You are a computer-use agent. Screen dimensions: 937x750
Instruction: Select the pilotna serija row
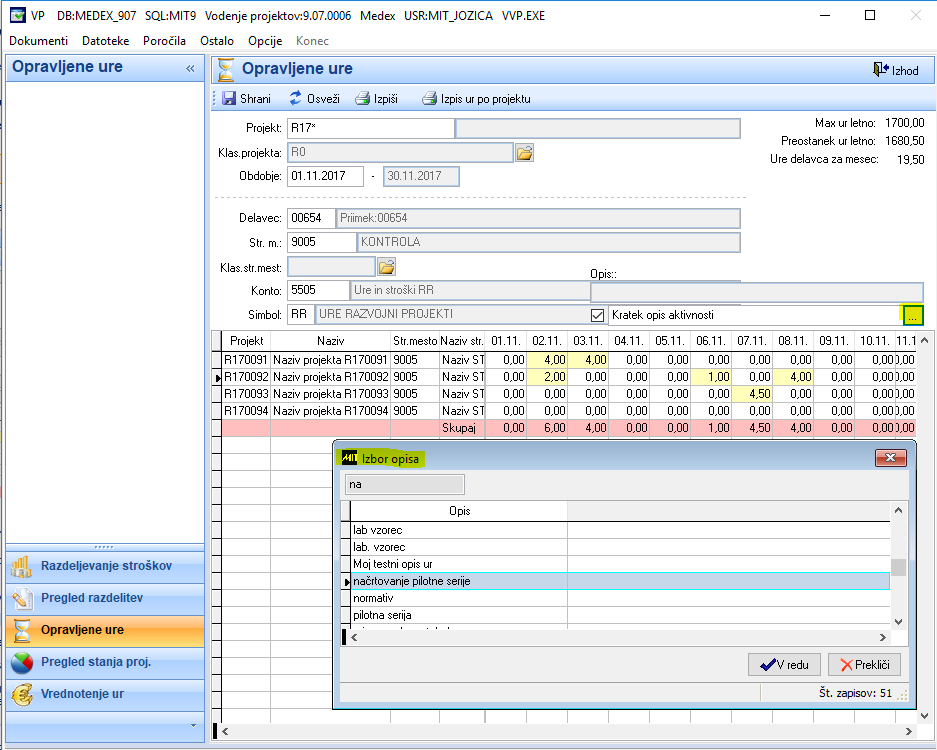pyautogui.click(x=382, y=615)
